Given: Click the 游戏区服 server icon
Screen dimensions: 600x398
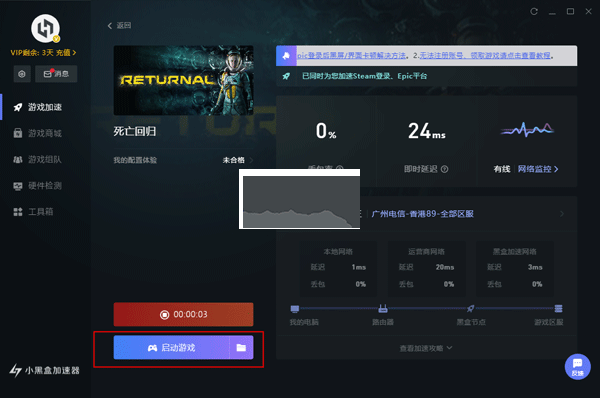Looking at the screenshot, I should (559, 308).
